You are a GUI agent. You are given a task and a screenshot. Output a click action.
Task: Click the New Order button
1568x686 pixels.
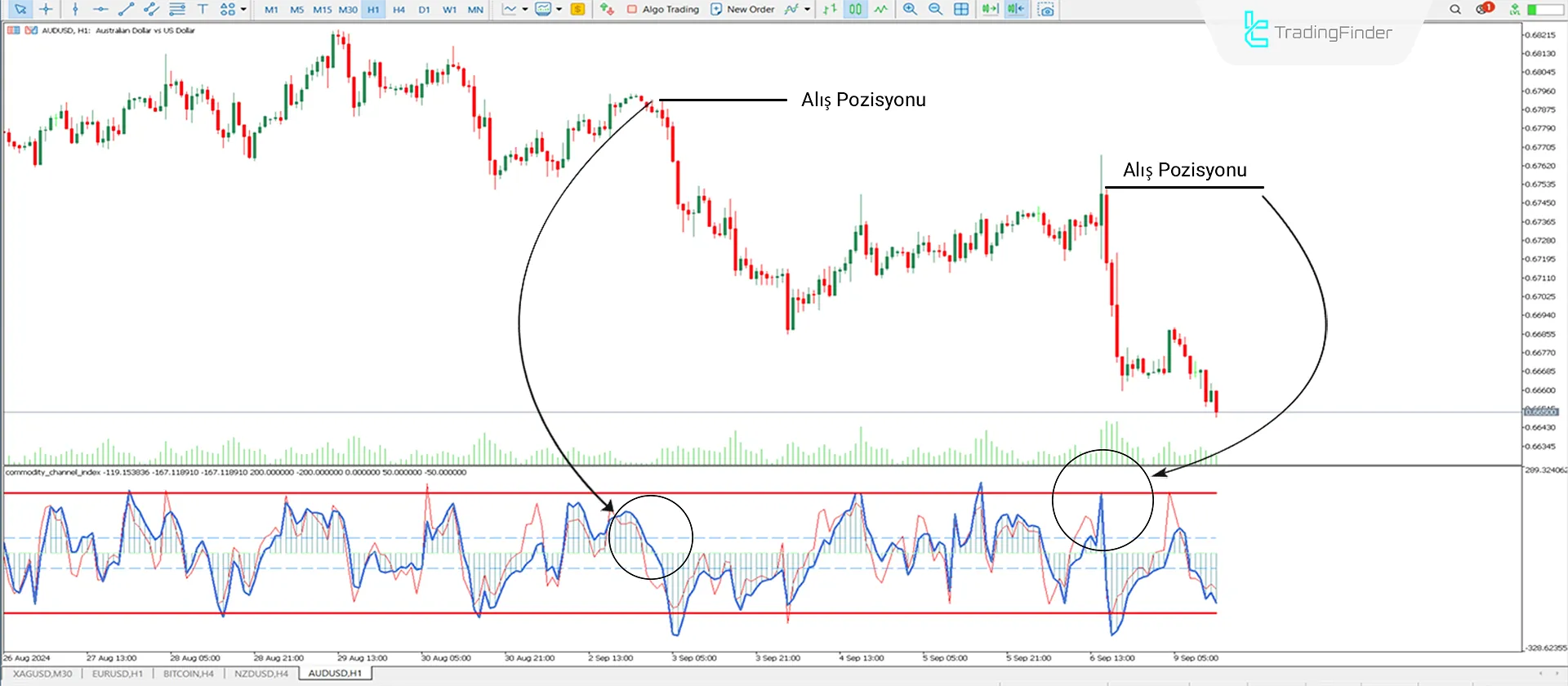pos(742,9)
